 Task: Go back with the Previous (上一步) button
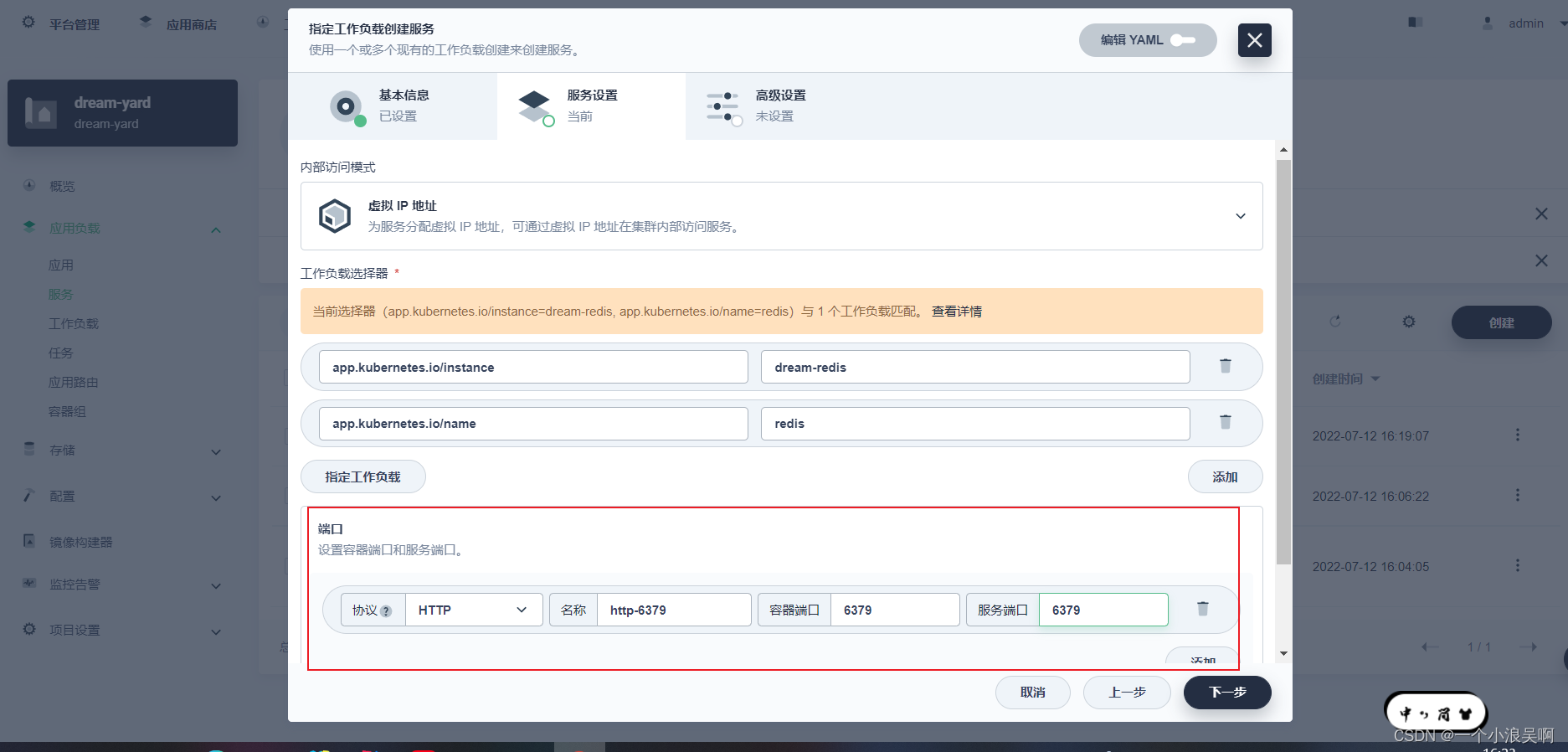pyautogui.click(x=1127, y=693)
